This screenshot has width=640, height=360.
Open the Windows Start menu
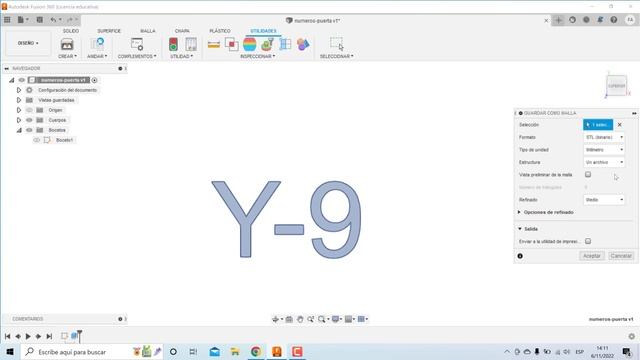(10, 352)
